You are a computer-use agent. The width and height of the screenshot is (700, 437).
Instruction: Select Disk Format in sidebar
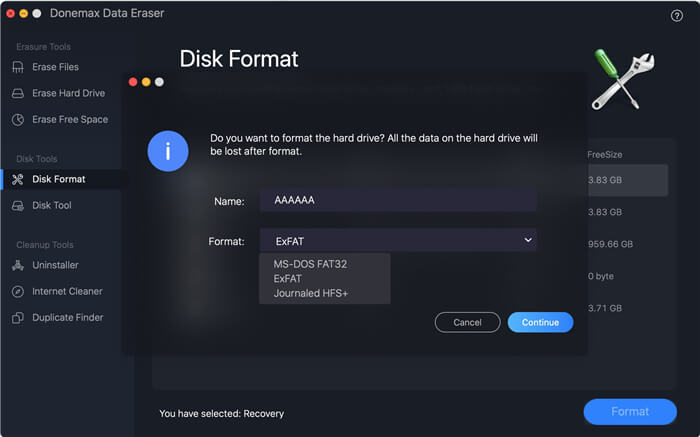[58, 179]
